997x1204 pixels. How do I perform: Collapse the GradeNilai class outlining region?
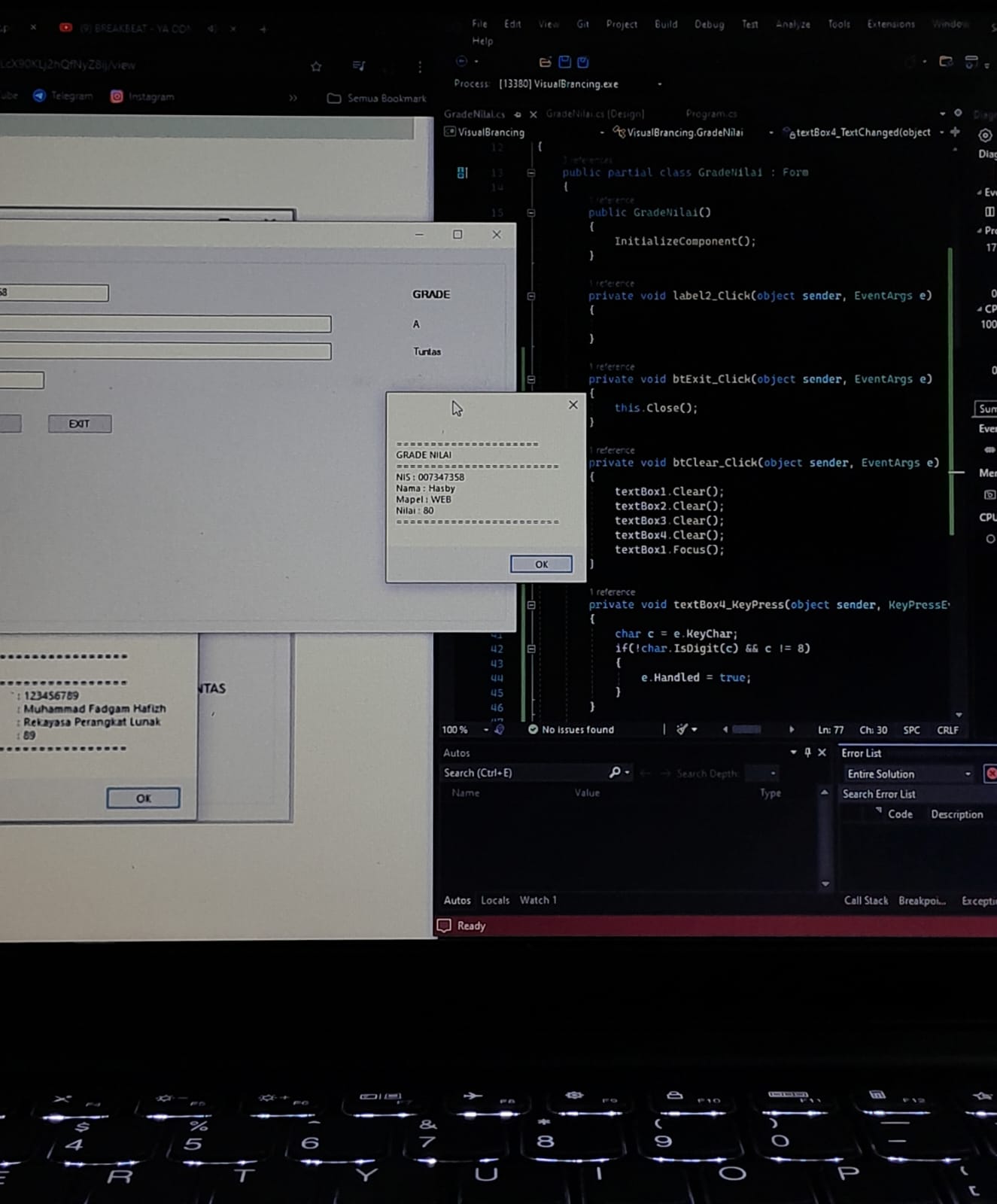[x=531, y=172]
